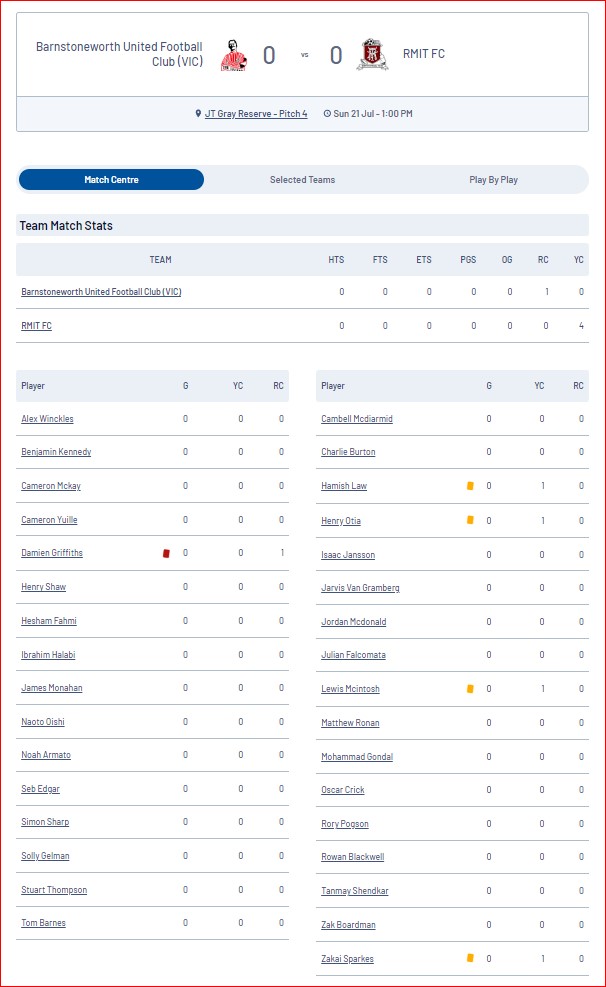This screenshot has width=606, height=987.
Task: Open Alex Winckles player profile
Action: (47, 419)
